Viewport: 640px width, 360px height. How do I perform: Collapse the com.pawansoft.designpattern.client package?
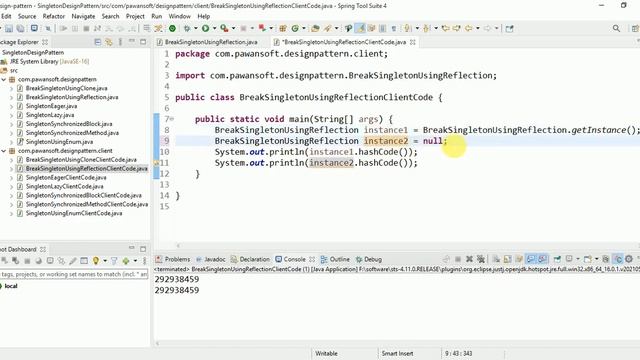(x=4, y=151)
